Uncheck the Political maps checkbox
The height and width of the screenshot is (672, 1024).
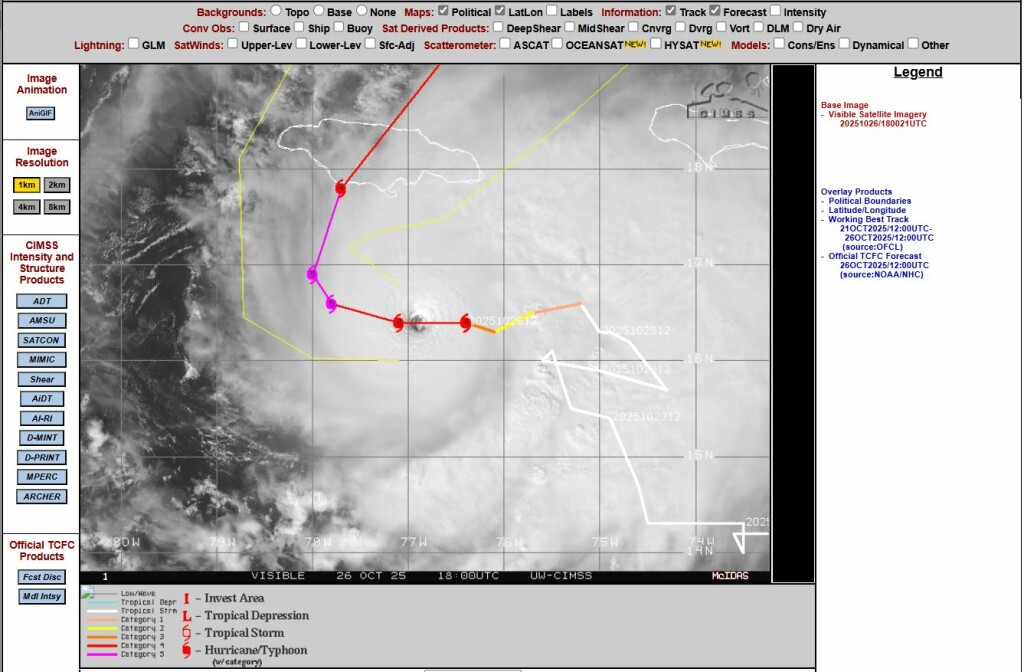[x=443, y=11]
